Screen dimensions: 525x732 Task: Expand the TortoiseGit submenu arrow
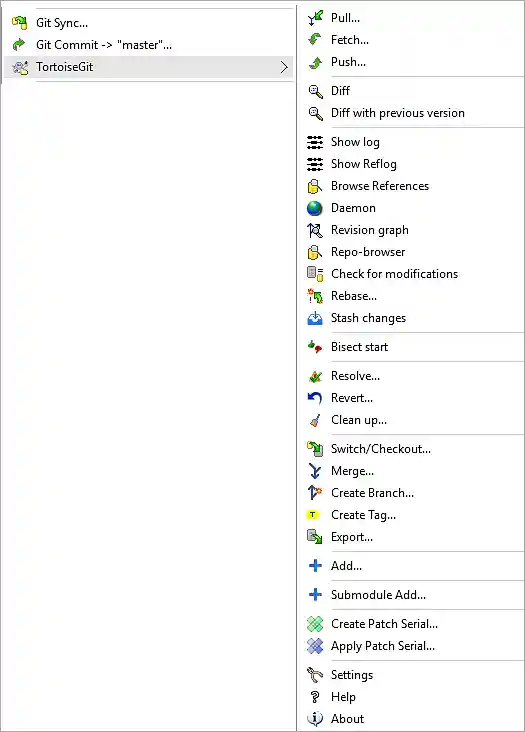[x=284, y=67]
